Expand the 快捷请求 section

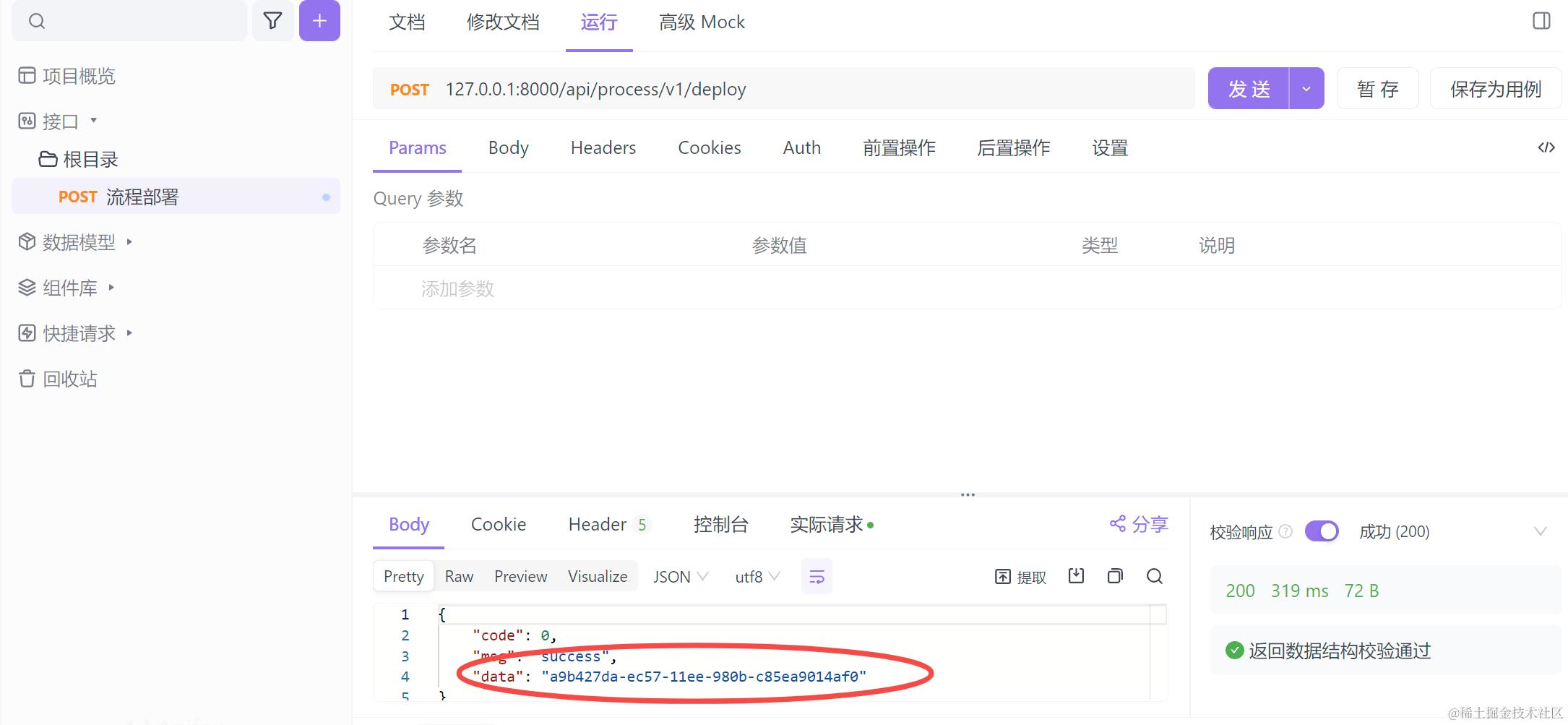129,333
